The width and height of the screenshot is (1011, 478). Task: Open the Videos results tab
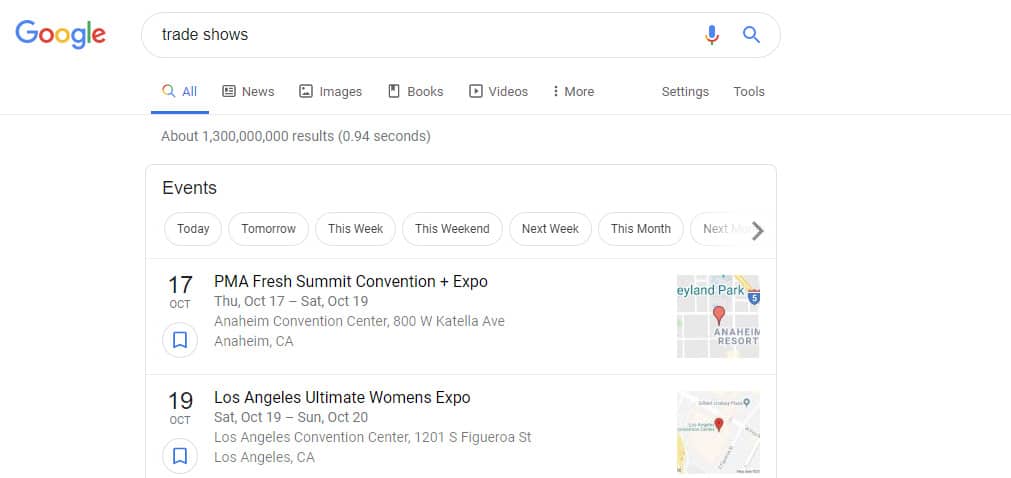(498, 91)
